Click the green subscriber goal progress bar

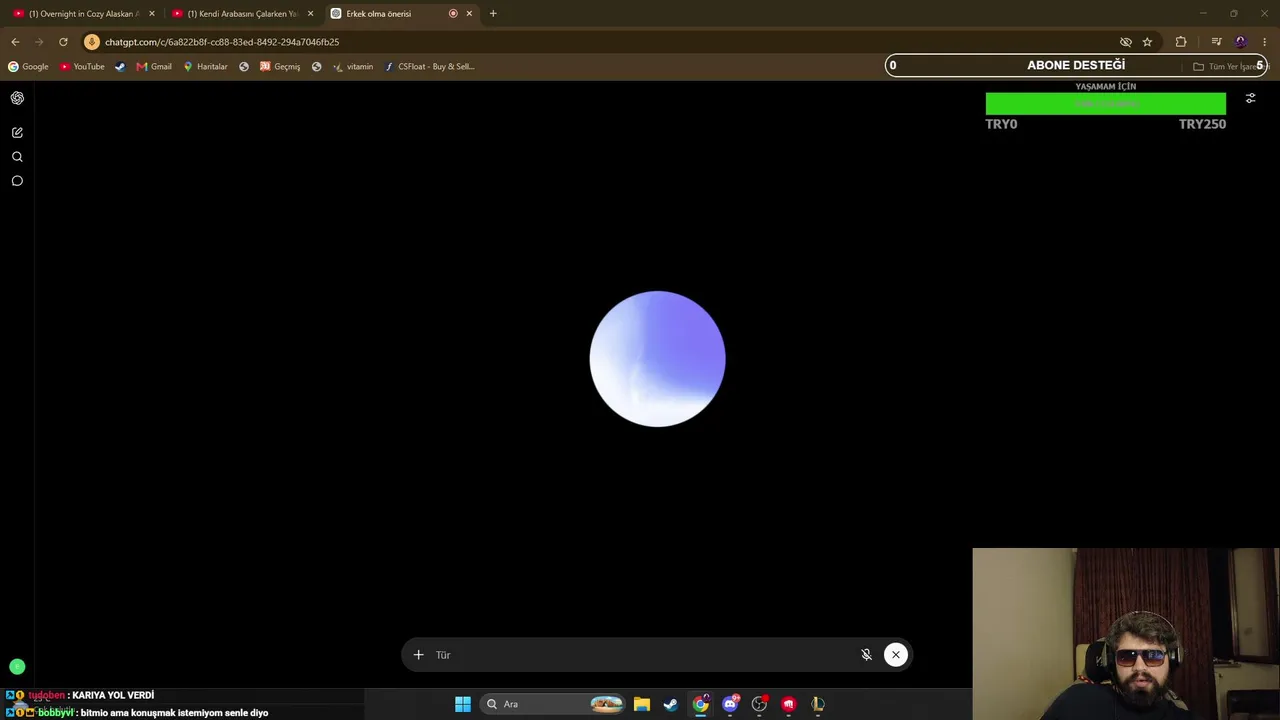pyautogui.click(x=1106, y=104)
